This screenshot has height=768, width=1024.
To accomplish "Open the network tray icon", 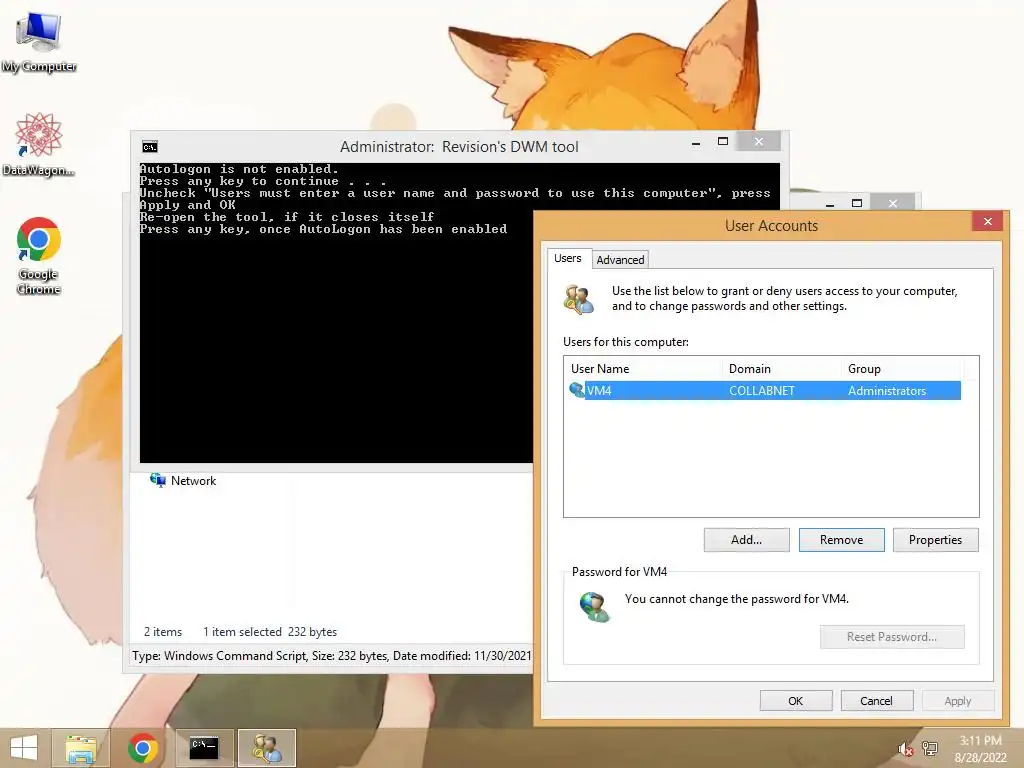I will (929, 749).
